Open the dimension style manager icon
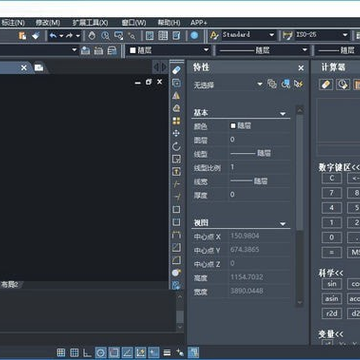This screenshot has height=360, width=360. tap(287, 35)
